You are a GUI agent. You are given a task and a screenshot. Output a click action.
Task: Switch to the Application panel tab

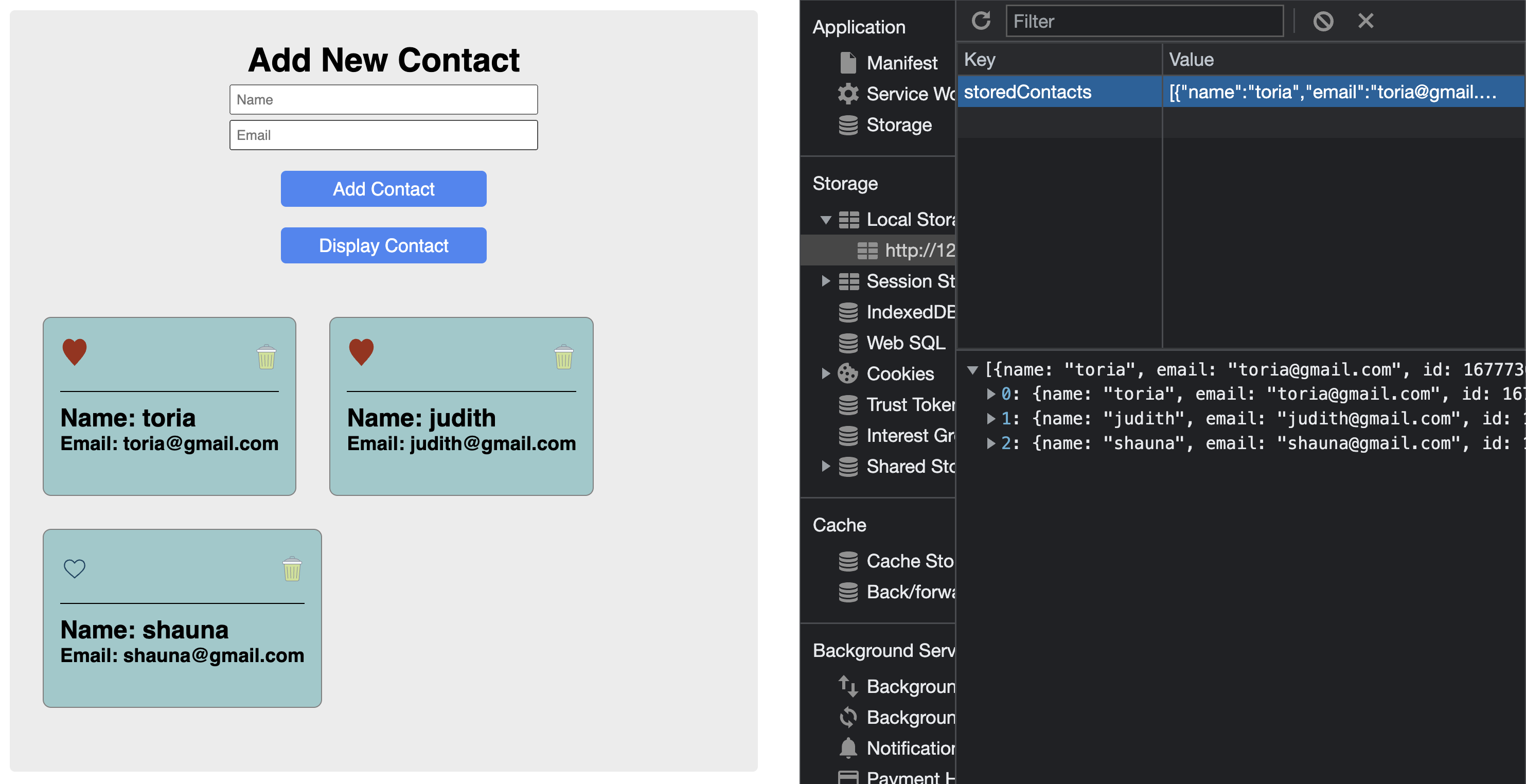(860, 27)
